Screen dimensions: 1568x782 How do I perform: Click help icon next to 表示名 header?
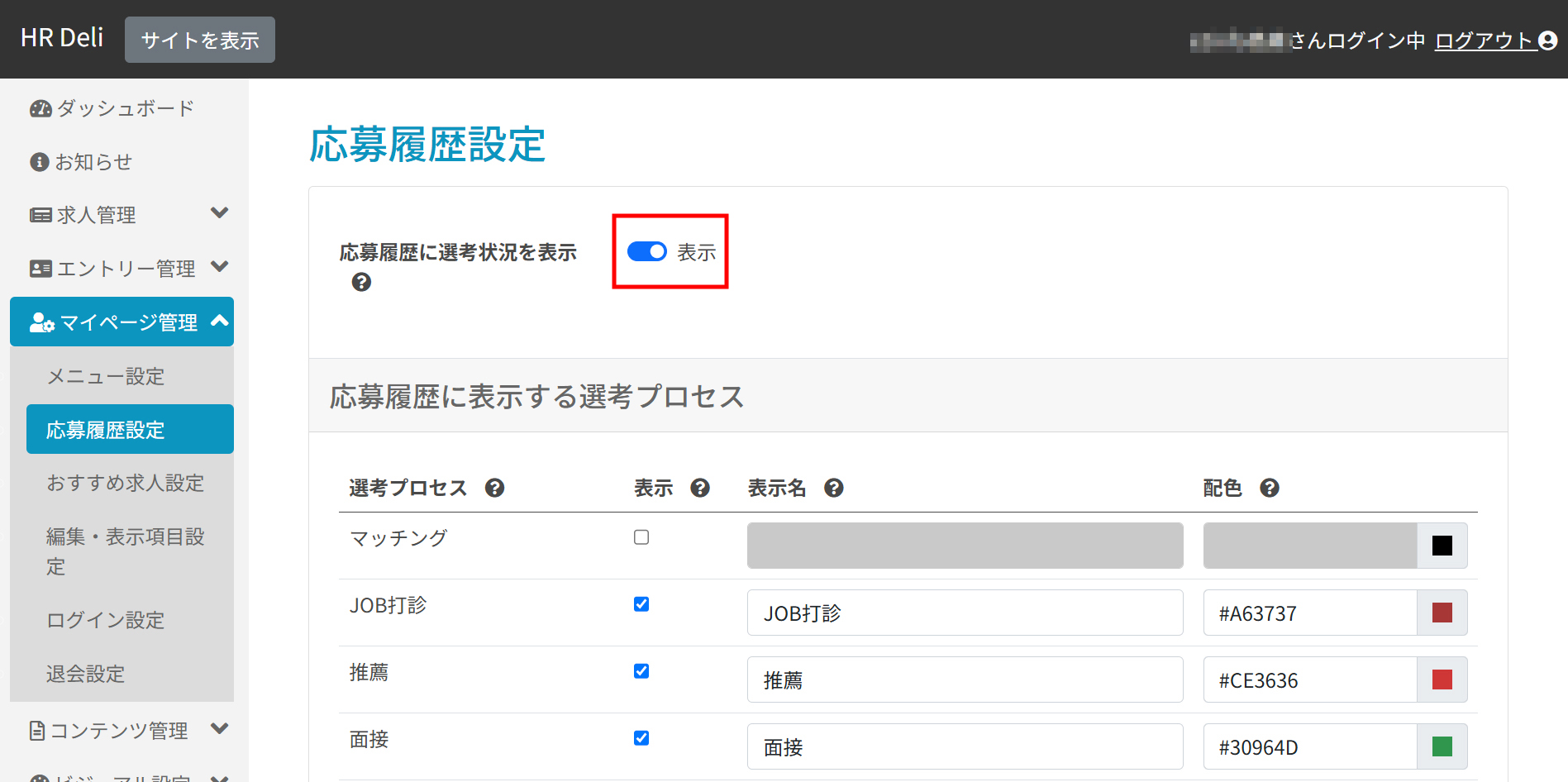(x=834, y=489)
